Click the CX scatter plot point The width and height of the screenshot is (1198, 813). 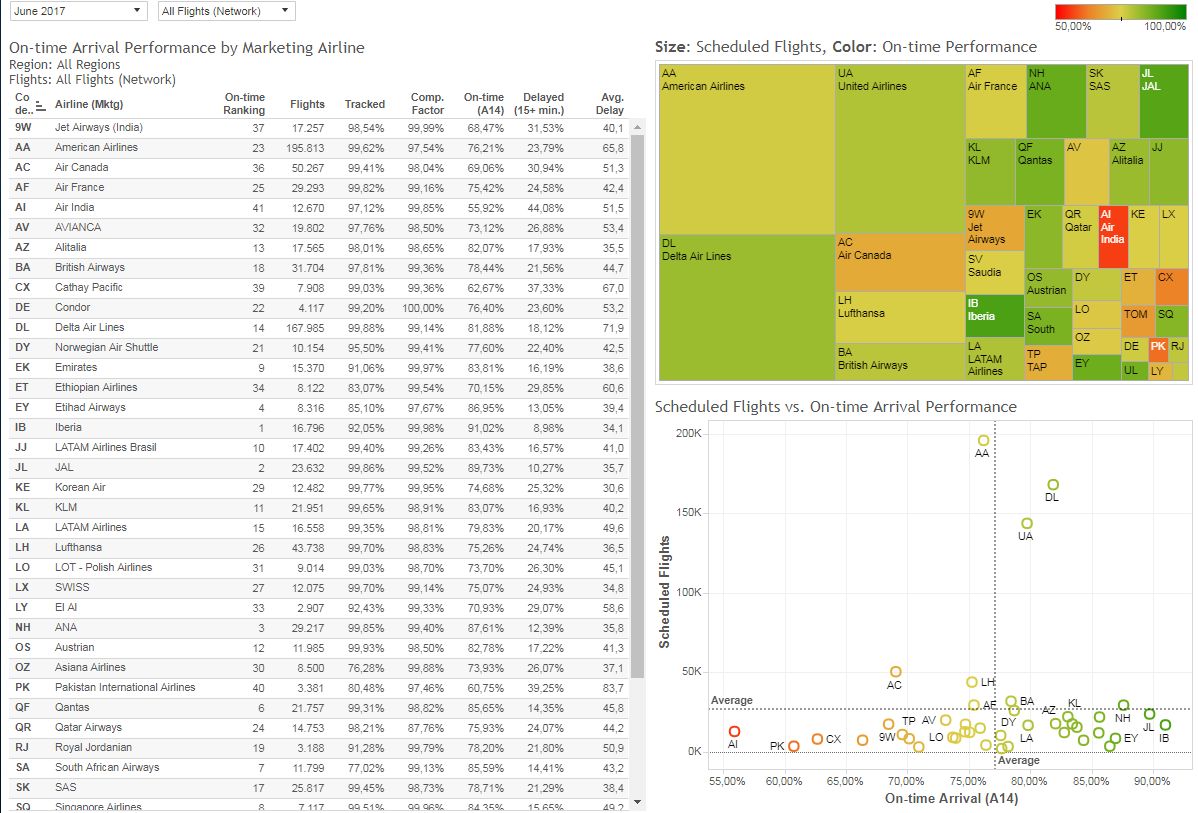pos(817,739)
